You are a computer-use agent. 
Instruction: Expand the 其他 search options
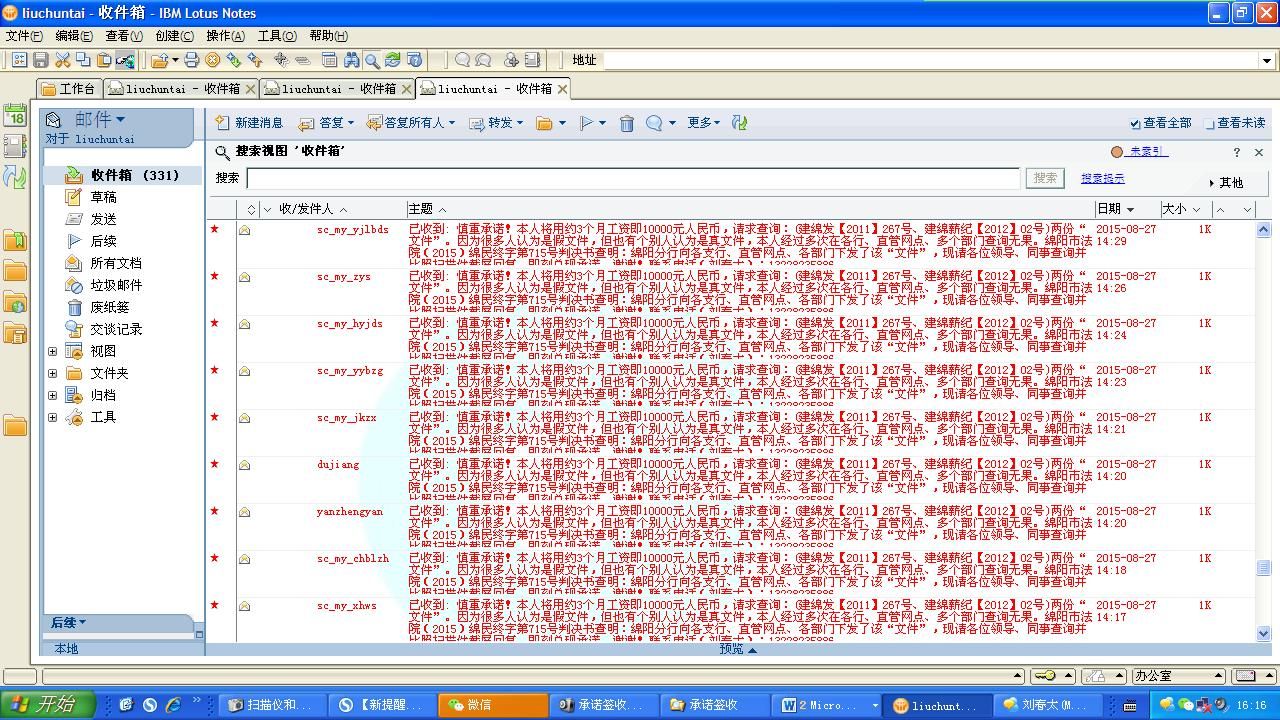[x=1226, y=183]
